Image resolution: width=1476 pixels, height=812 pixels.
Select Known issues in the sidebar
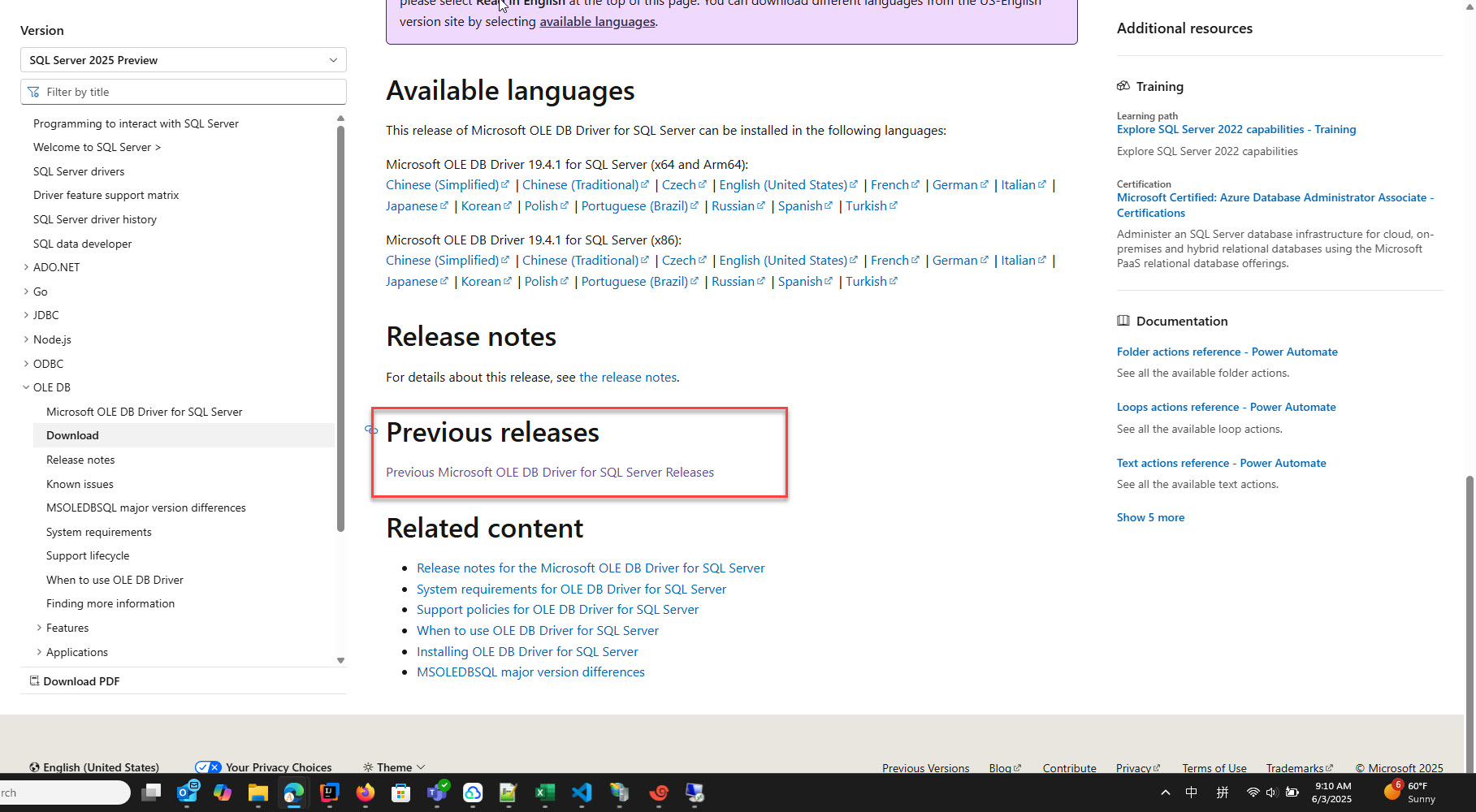[x=80, y=484]
